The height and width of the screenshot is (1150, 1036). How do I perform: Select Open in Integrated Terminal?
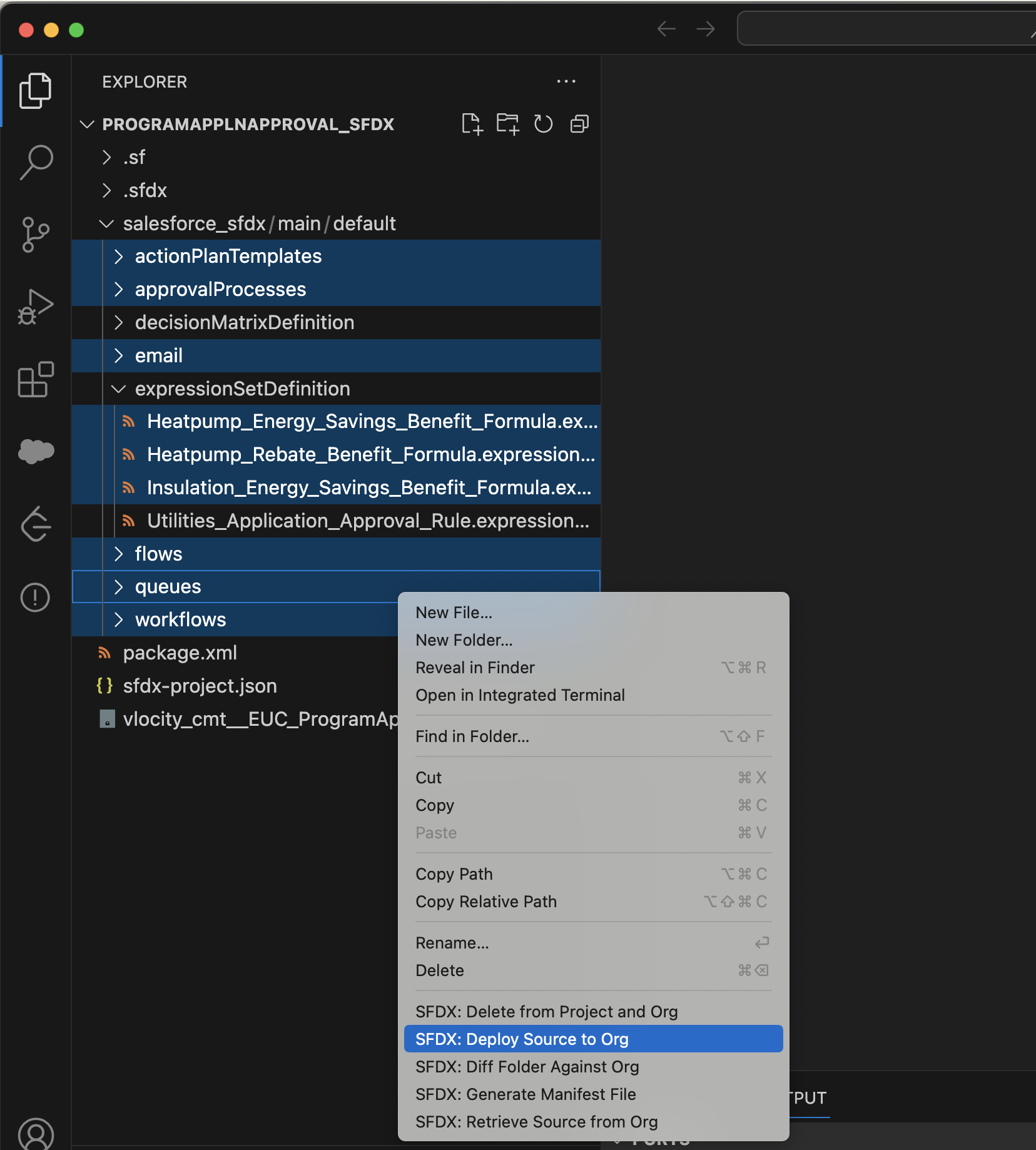(x=593, y=695)
